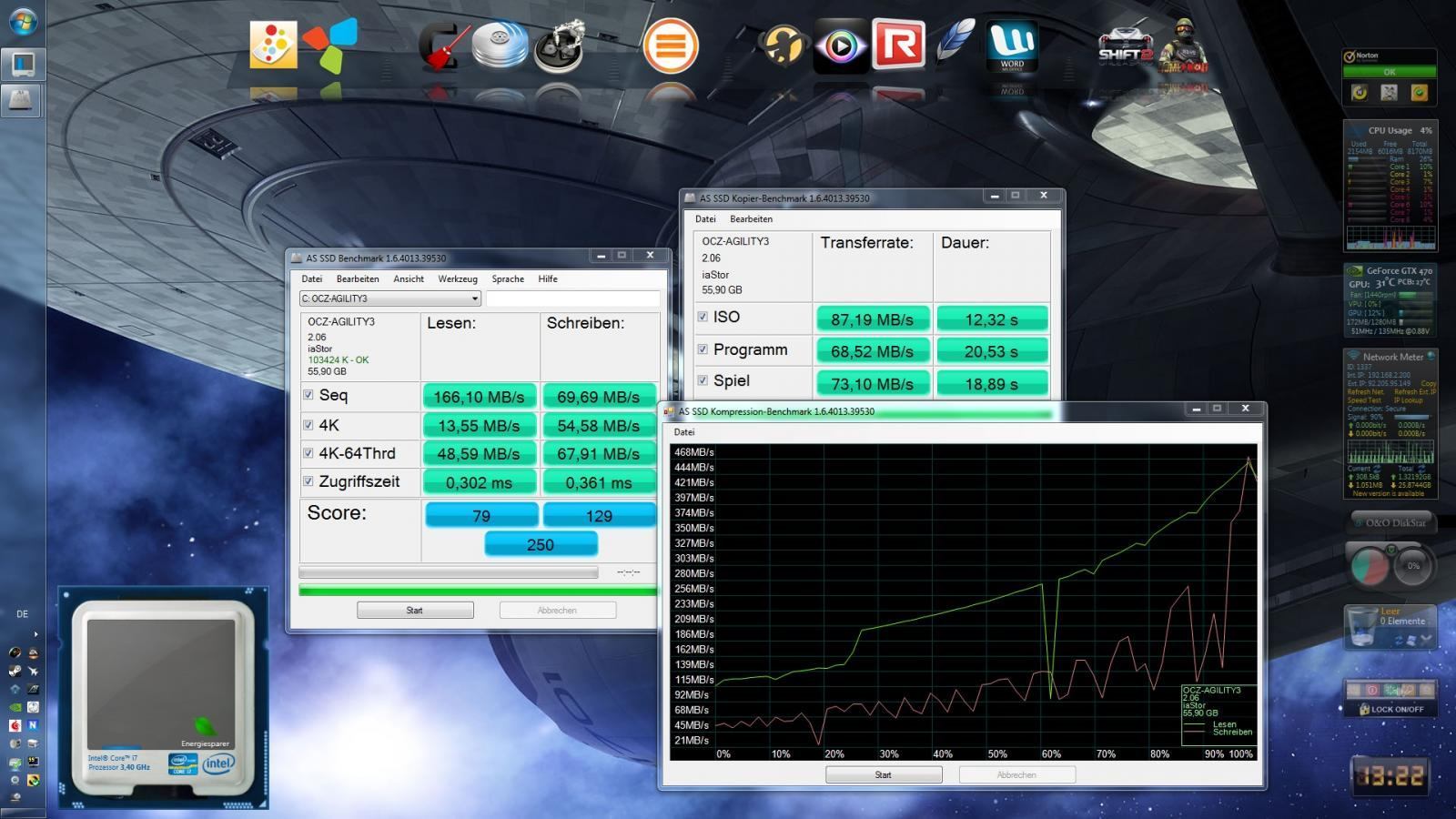The image size is (1456, 819).
Task: Open the blue hard disk dock icon
Action: click(500, 45)
